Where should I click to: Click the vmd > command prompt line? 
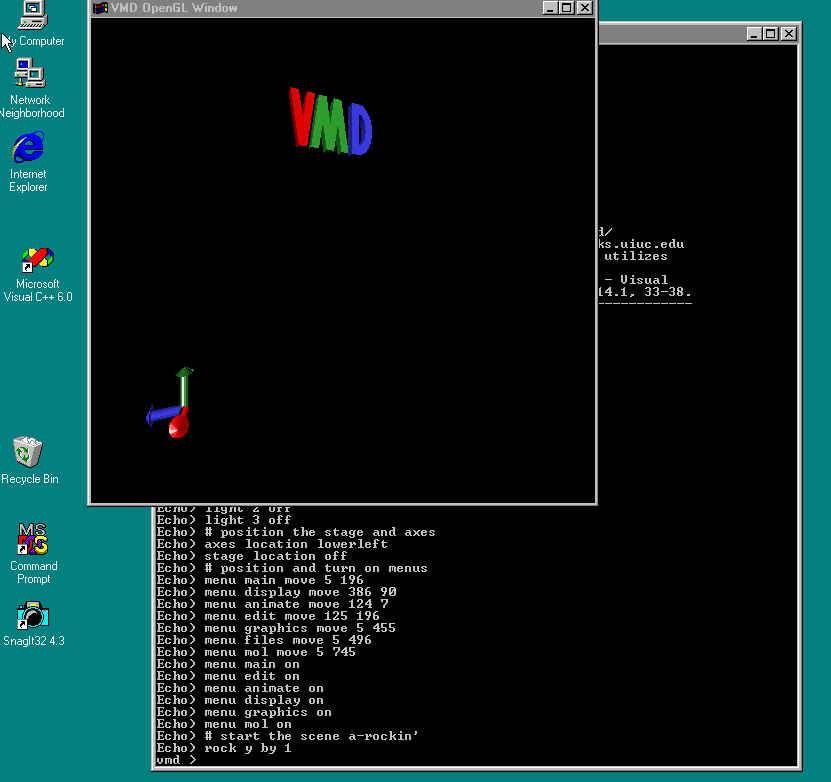click(x=176, y=759)
